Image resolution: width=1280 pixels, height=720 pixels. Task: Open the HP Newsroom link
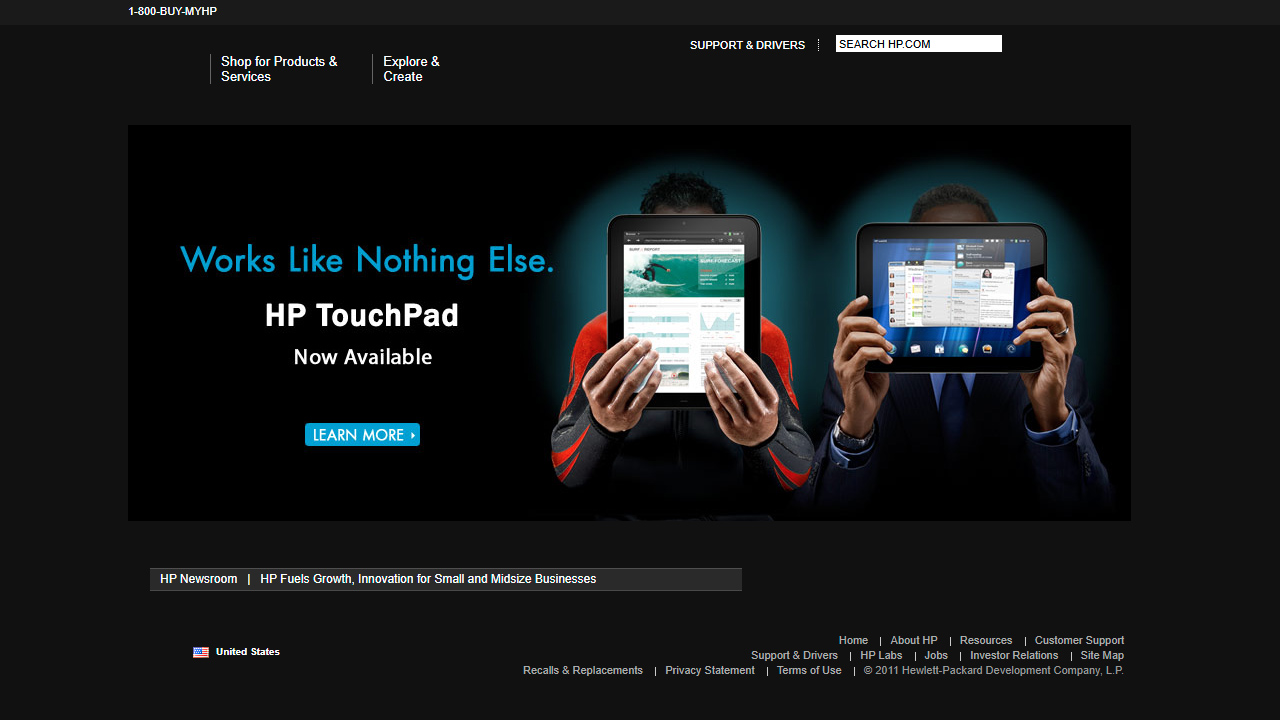(199, 579)
